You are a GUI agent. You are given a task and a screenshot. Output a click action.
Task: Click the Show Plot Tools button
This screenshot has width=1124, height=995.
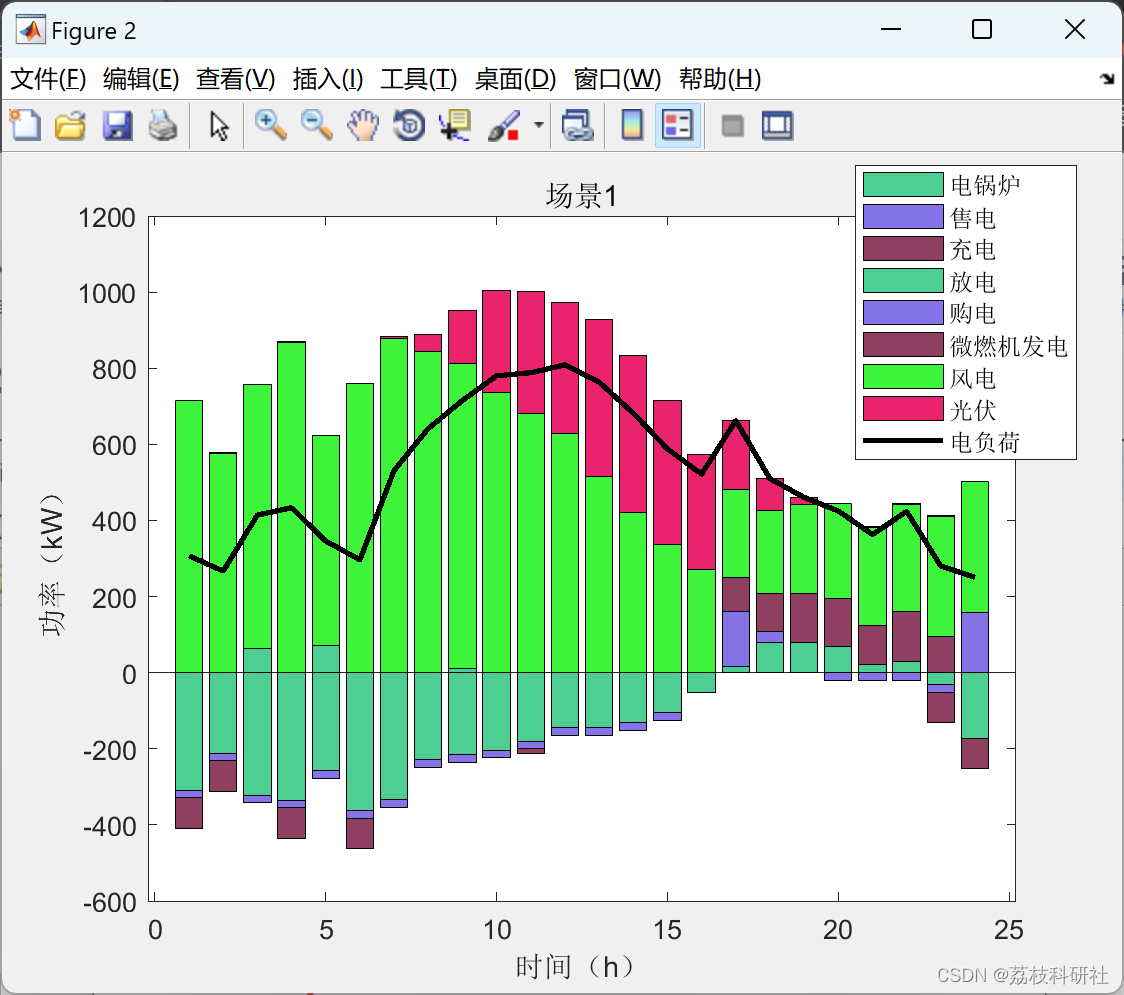(x=777, y=125)
